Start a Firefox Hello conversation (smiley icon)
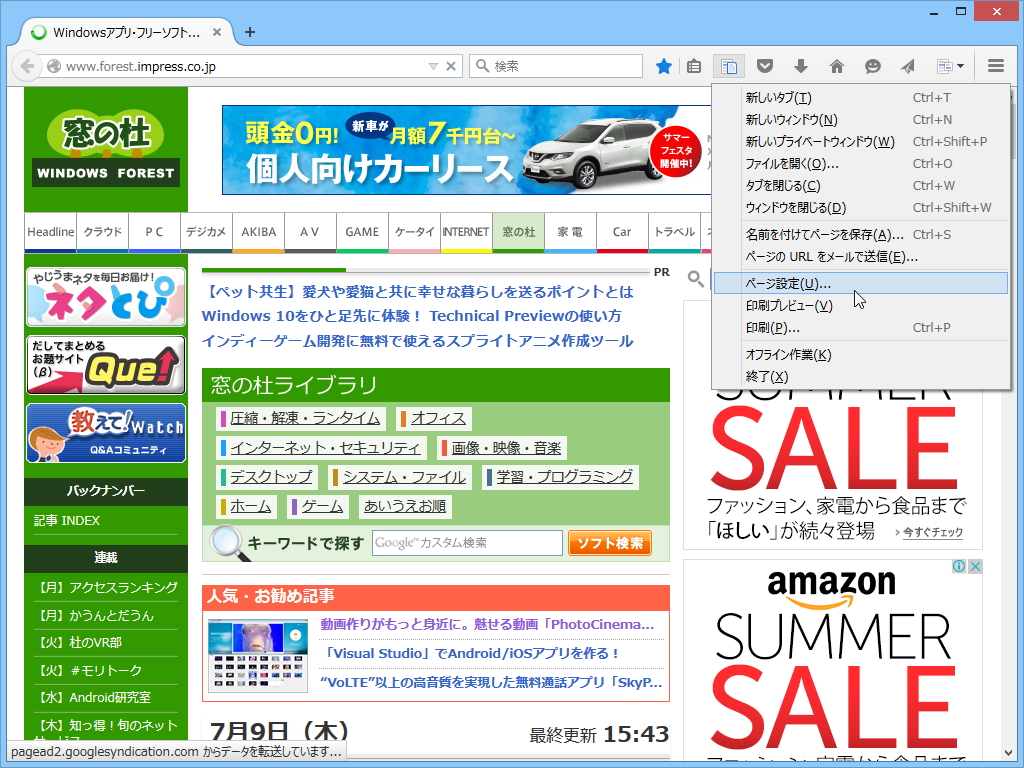Viewport: 1024px width, 768px height. point(872,65)
